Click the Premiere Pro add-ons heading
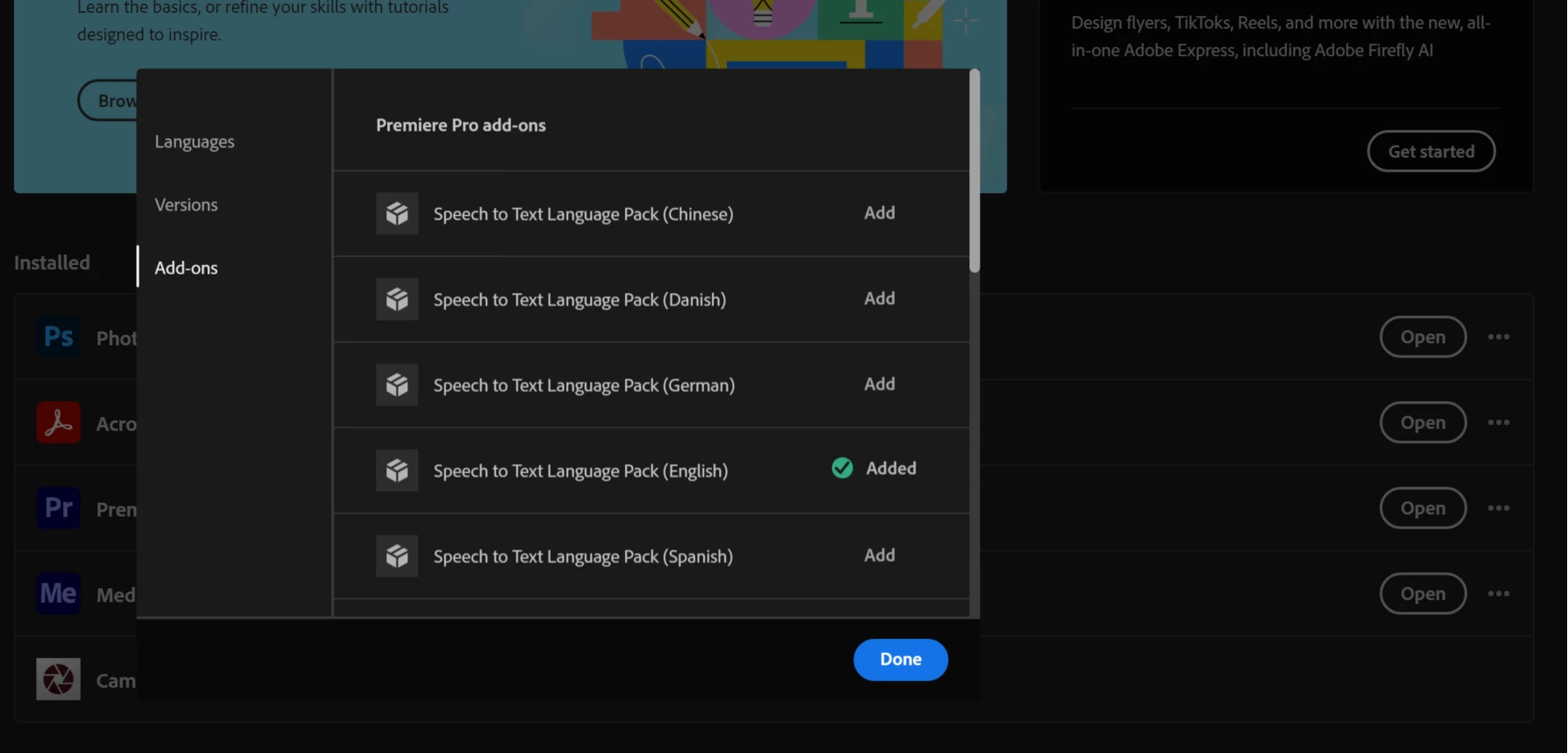The image size is (1568, 753). 461,125
